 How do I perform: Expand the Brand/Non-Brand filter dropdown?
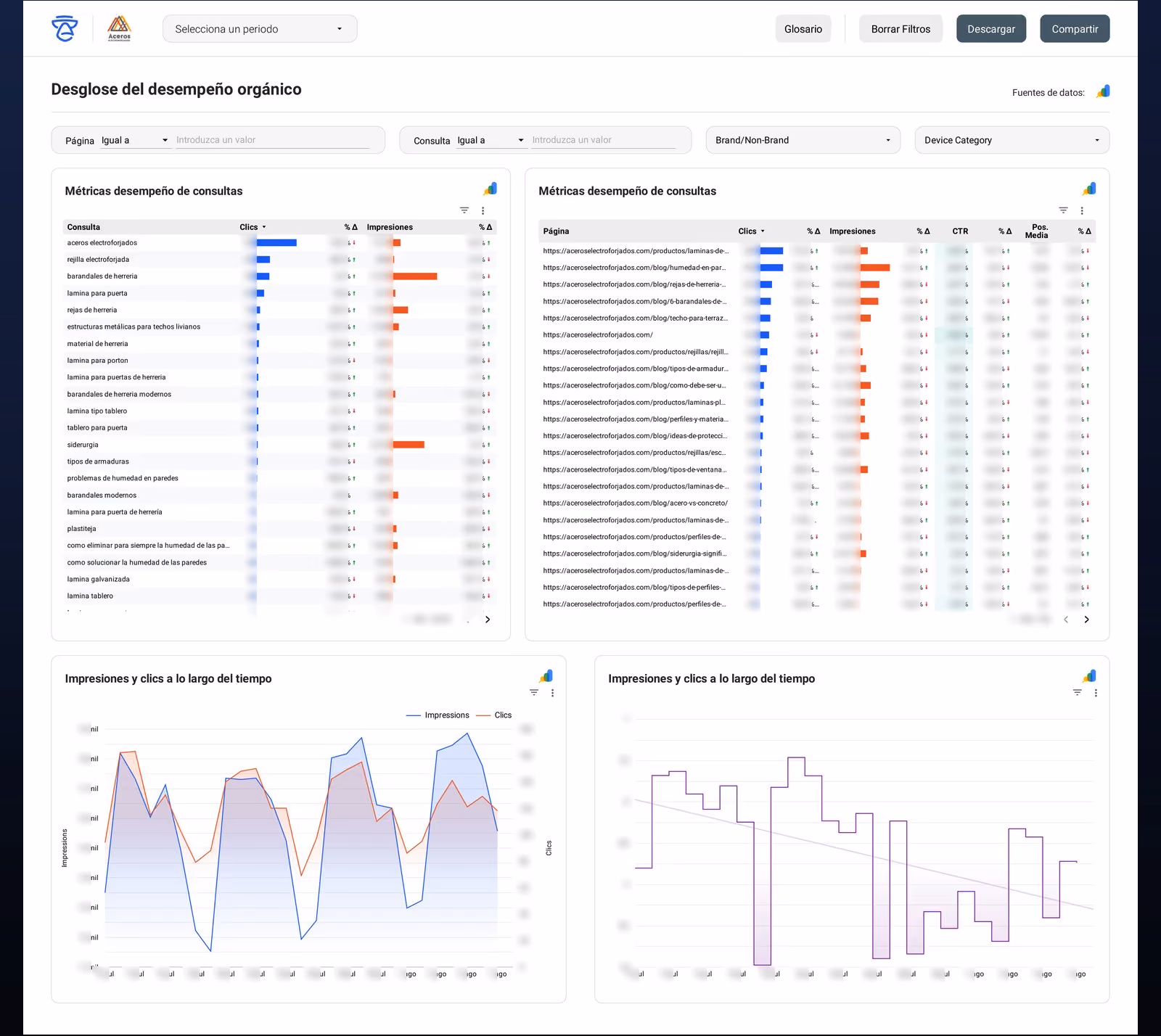[x=803, y=140]
